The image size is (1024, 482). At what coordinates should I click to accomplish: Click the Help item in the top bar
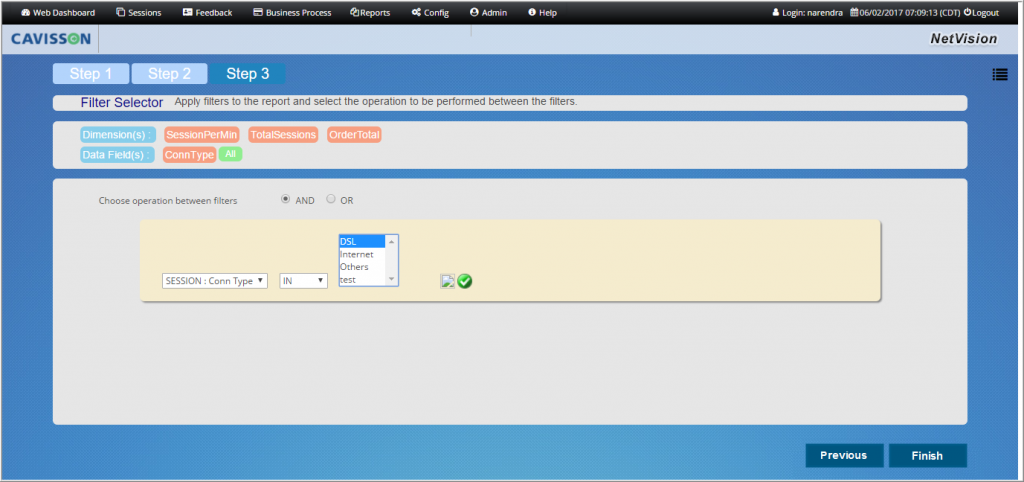pos(542,13)
